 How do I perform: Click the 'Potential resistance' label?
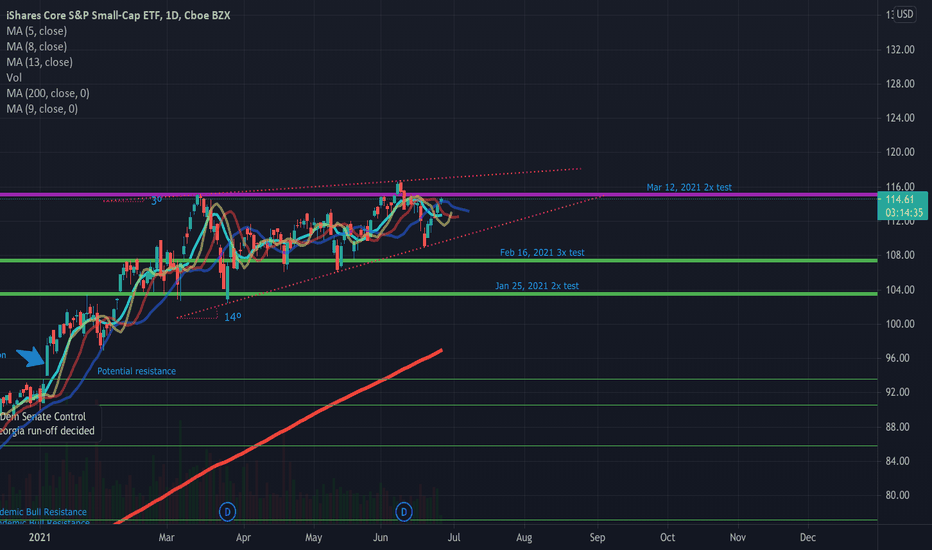point(136,371)
